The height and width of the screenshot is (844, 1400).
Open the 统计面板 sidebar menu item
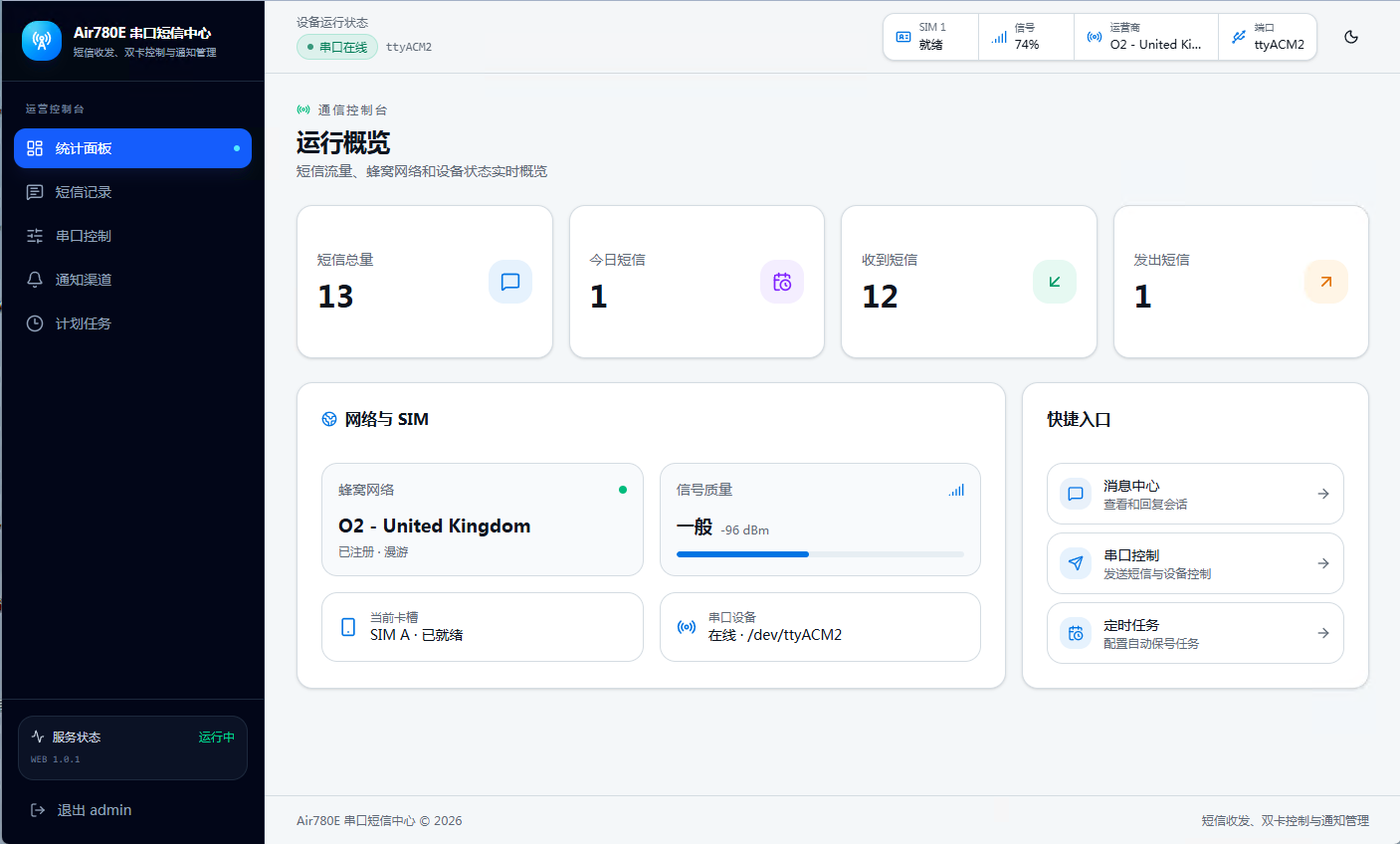pos(132,148)
